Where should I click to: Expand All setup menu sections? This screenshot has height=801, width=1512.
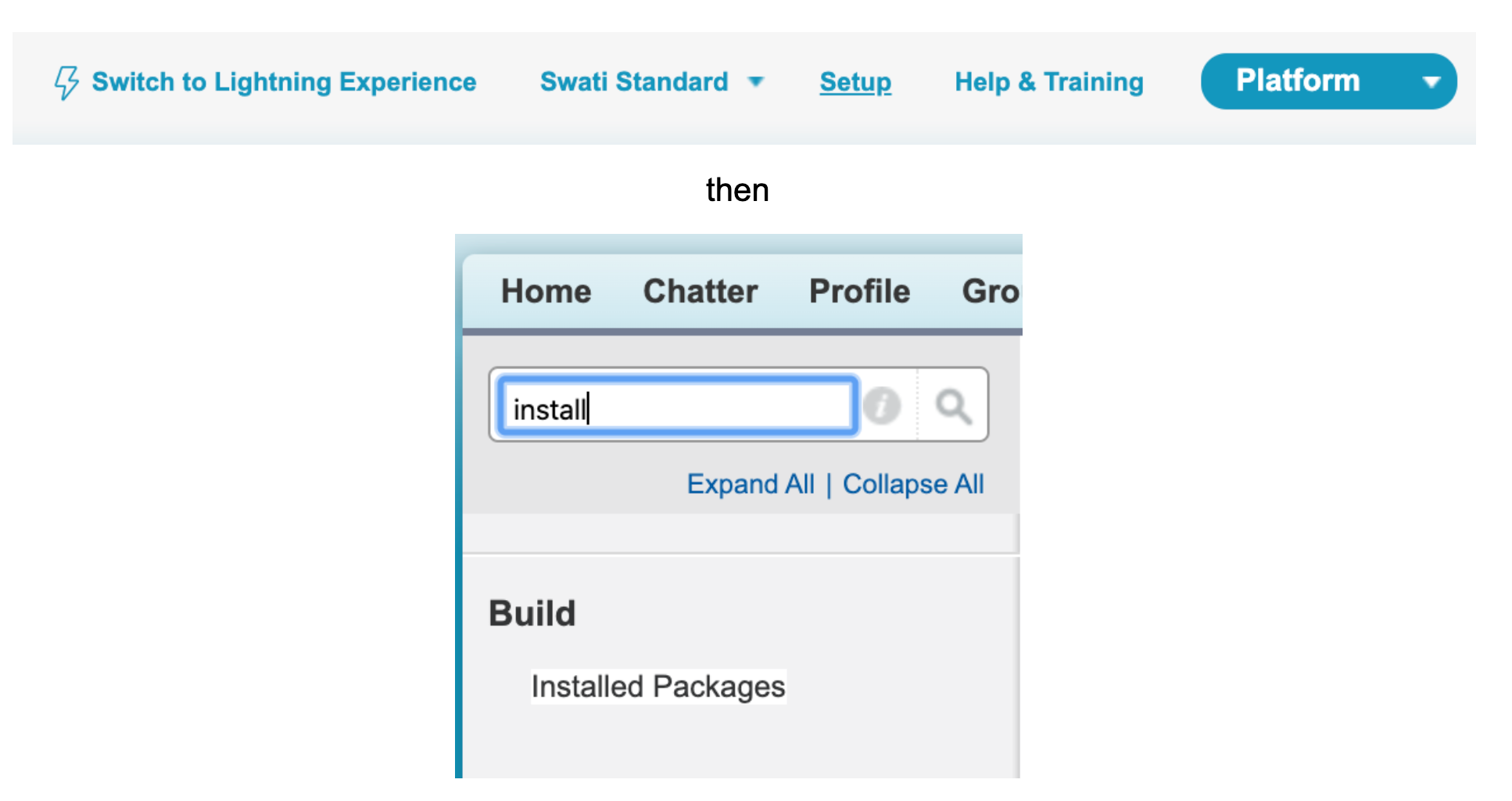pyautogui.click(x=751, y=484)
